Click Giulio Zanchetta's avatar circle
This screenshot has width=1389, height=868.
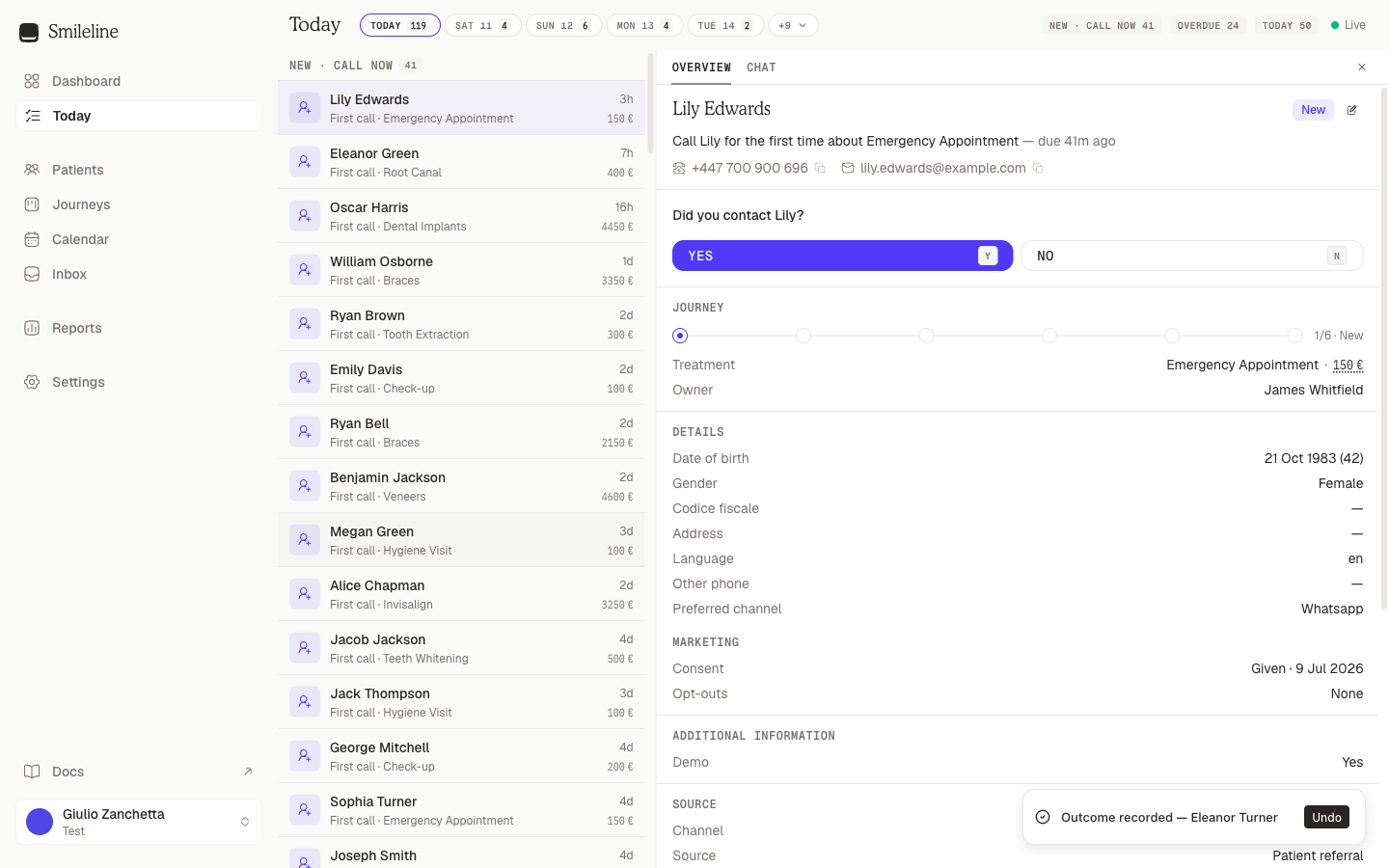[x=40, y=822]
